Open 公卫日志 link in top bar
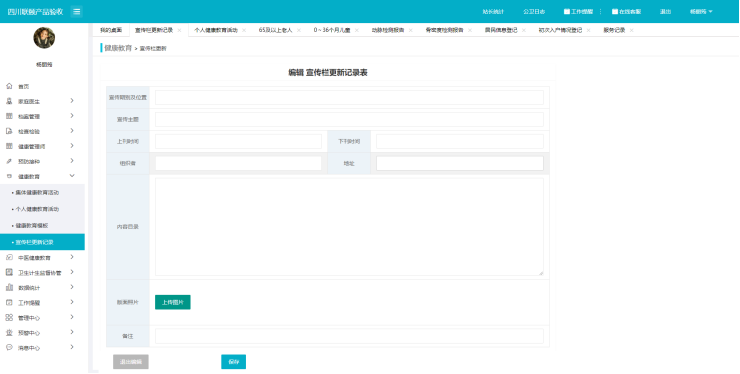 pyautogui.click(x=534, y=12)
